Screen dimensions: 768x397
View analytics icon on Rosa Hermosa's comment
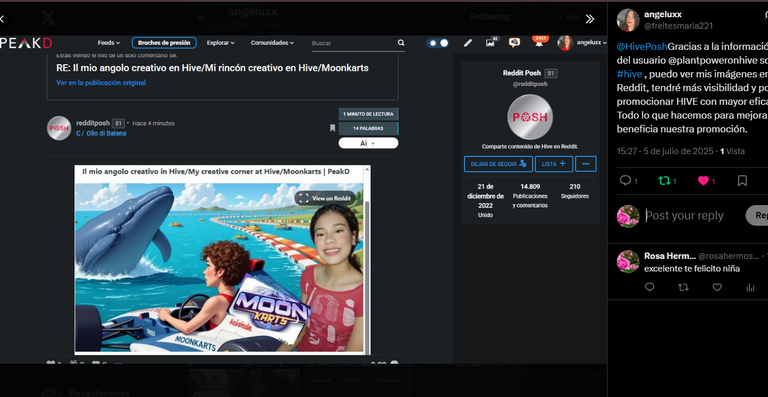coord(750,287)
